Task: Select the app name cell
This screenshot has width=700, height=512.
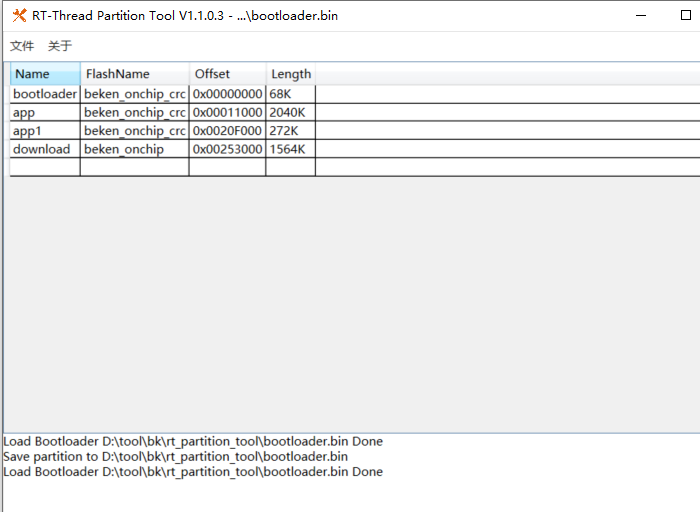Action: click(x=45, y=112)
